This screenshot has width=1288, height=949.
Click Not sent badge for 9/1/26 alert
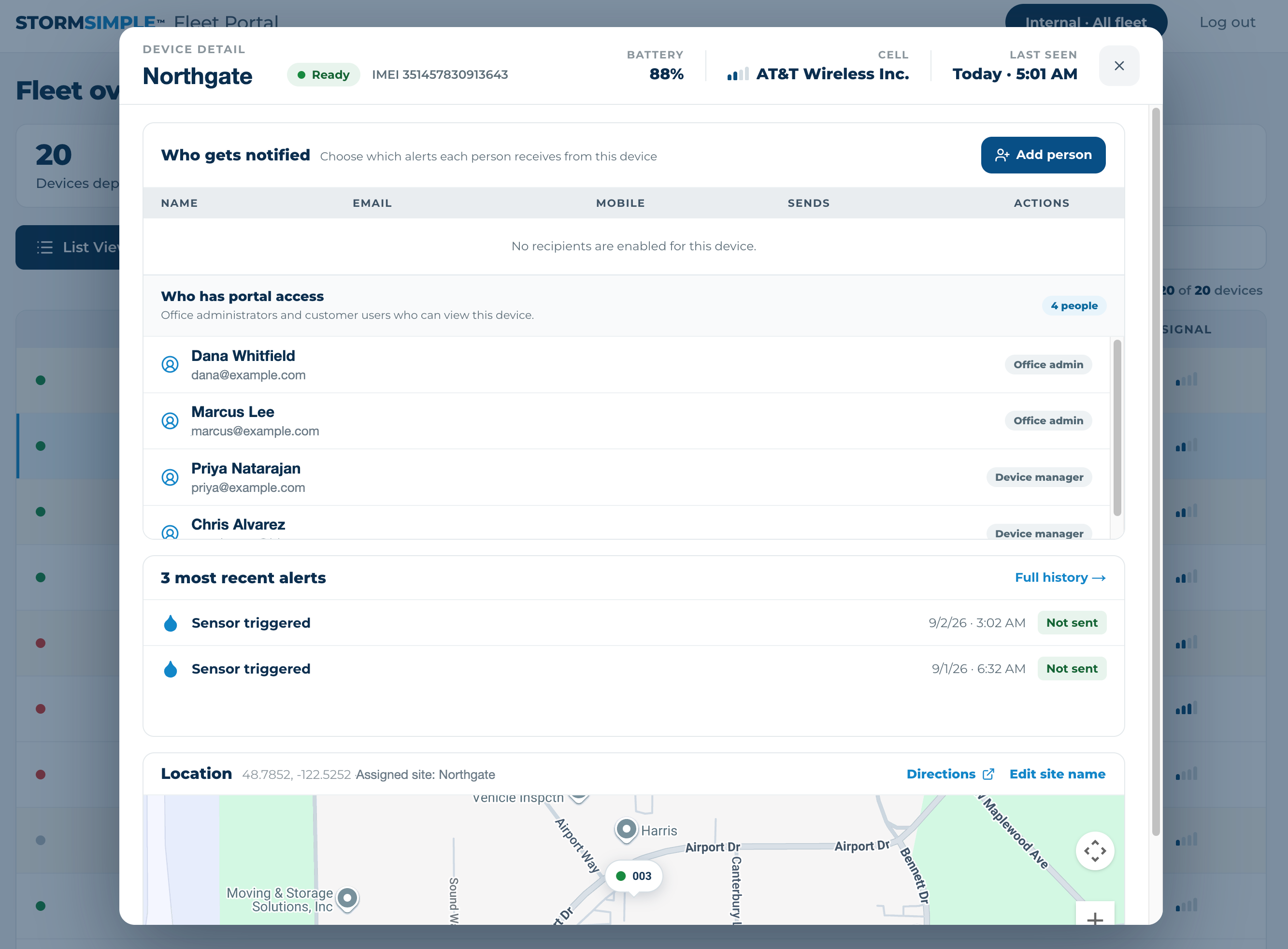(x=1072, y=669)
